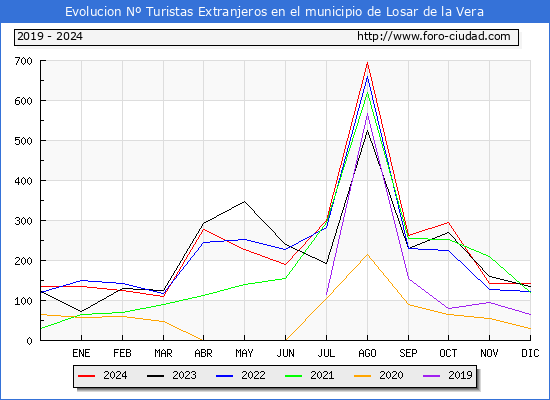Click the MAY month axis label
Image resolution: width=550 pixels, height=400 pixels.
pos(244,353)
